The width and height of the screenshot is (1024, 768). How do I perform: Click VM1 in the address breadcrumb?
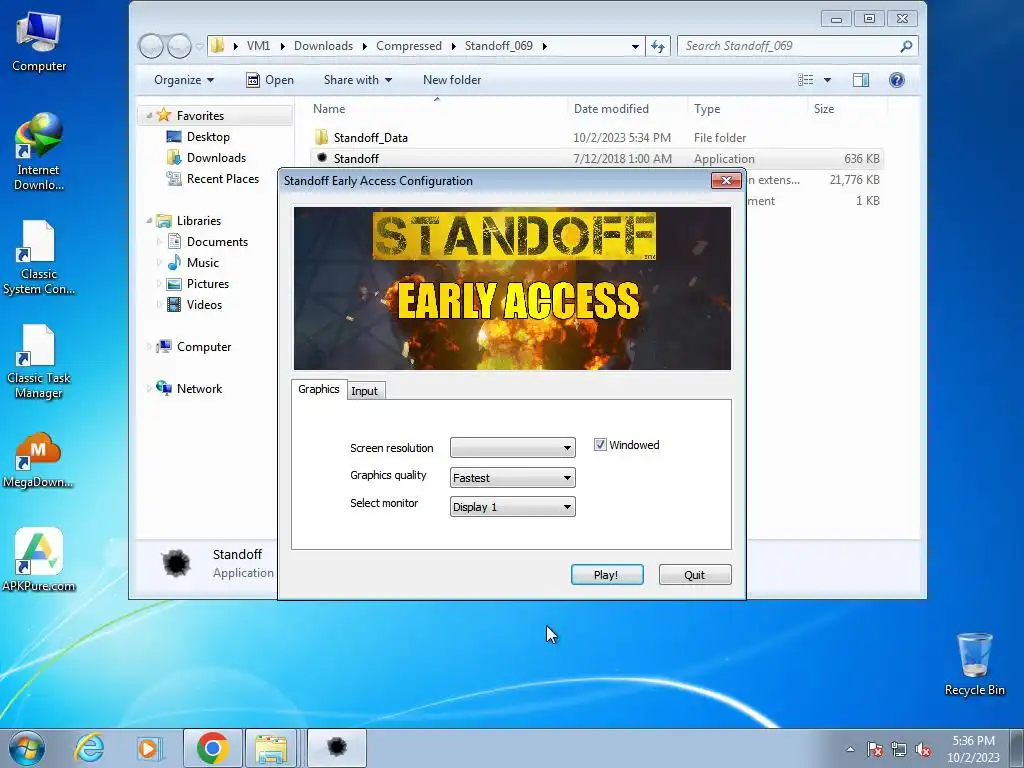[258, 46]
